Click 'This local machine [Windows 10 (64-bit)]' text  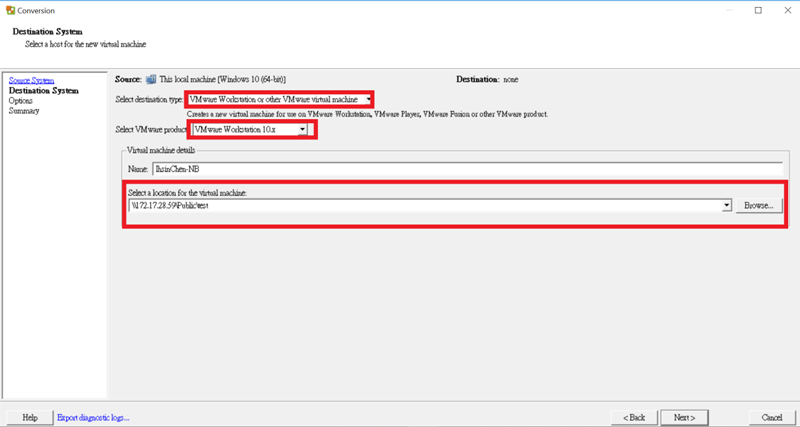(x=222, y=80)
